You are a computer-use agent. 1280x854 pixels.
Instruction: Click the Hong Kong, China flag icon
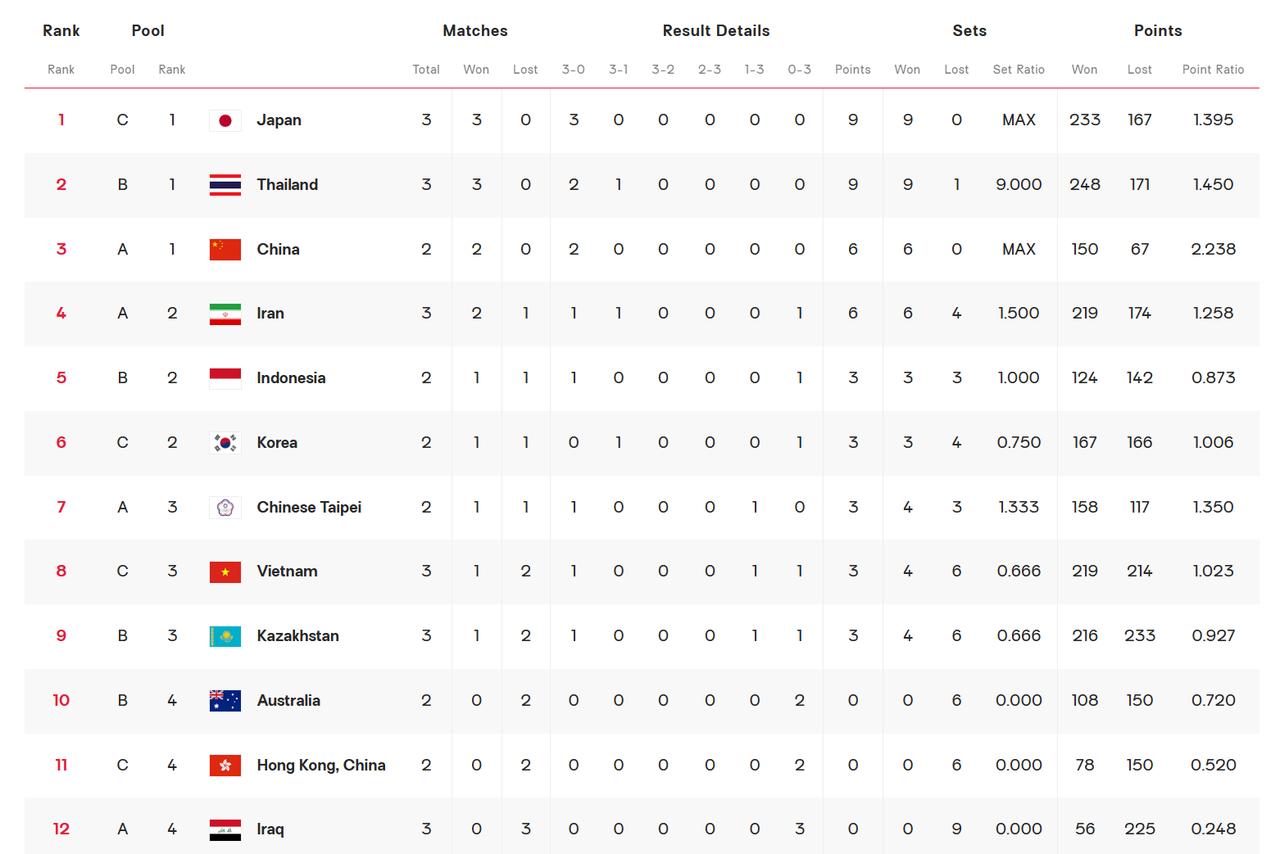coord(225,765)
